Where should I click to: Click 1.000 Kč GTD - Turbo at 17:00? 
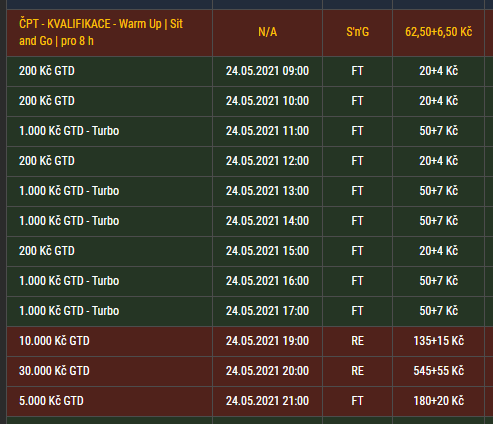[69, 311]
